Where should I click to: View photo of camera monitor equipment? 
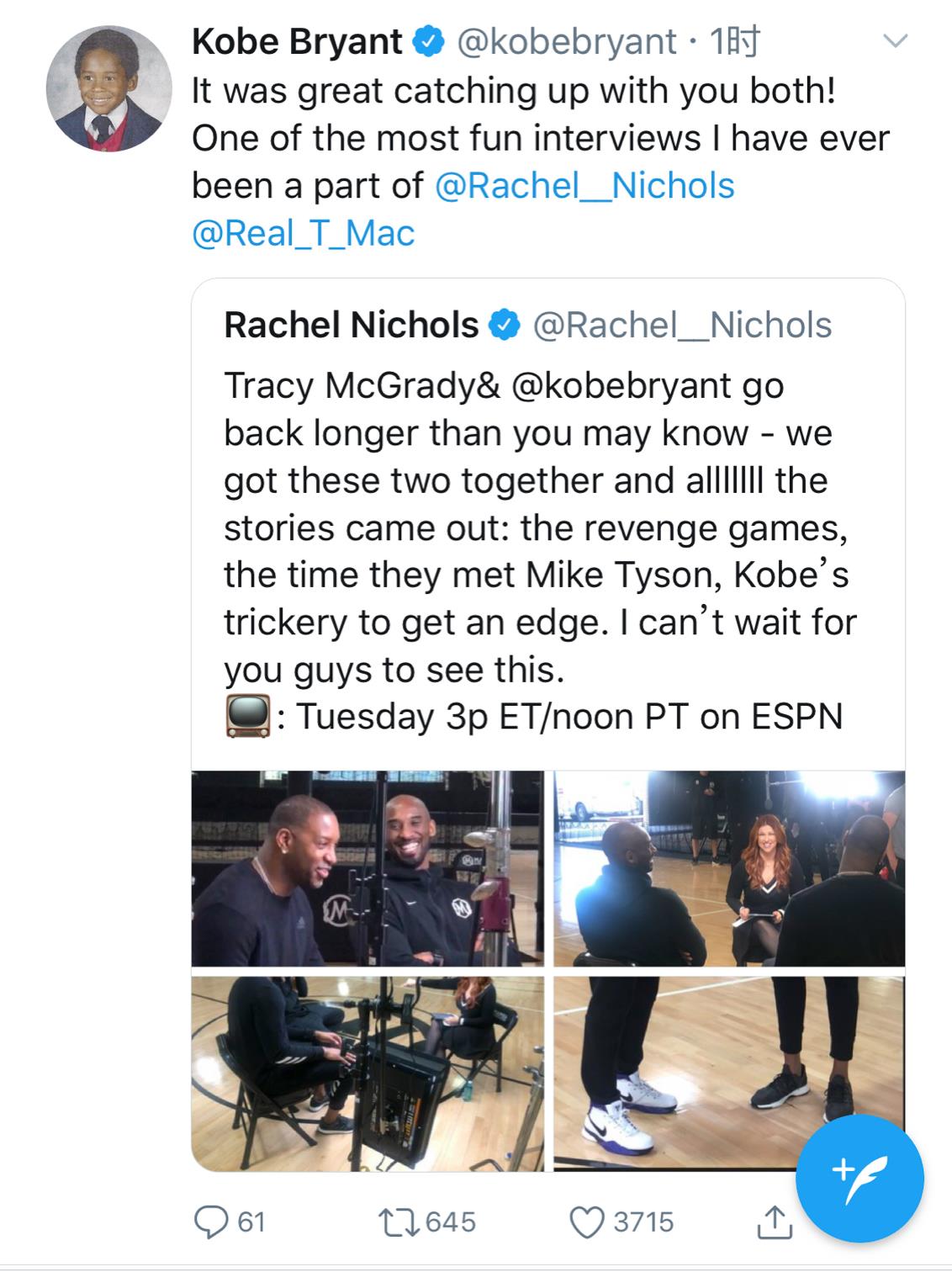click(x=368, y=1073)
